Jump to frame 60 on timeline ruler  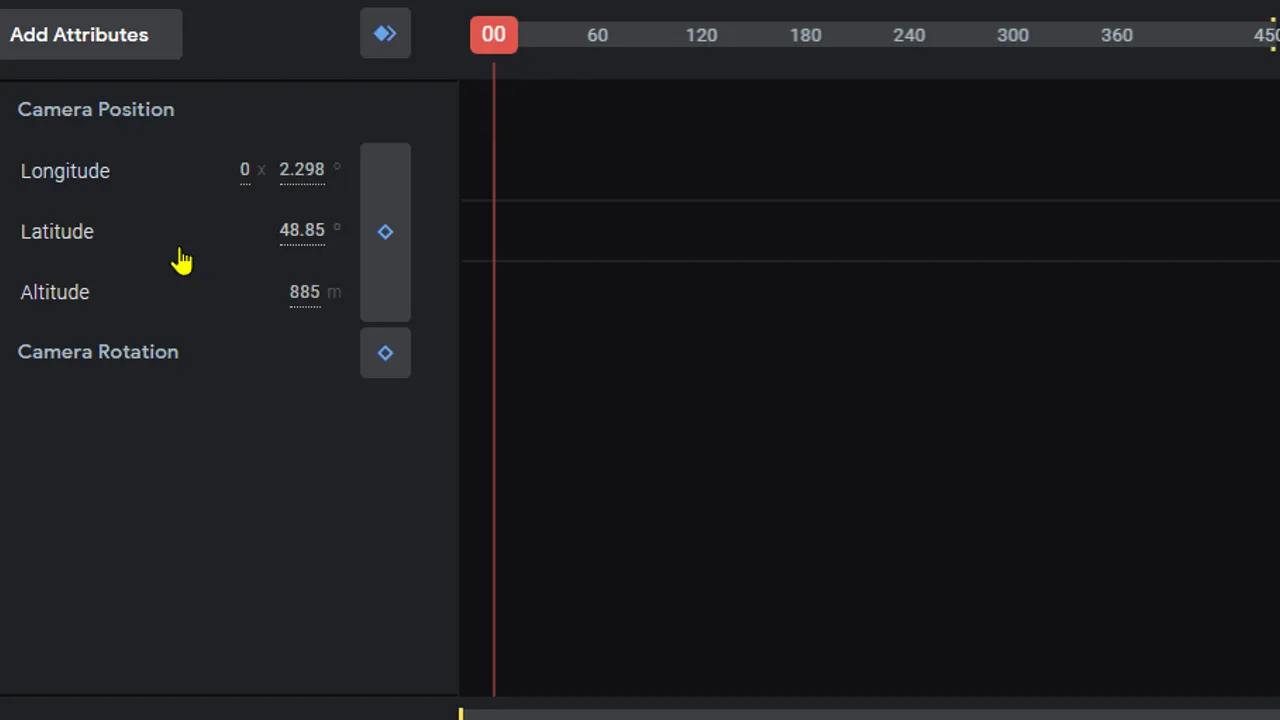click(x=597, y=35)
